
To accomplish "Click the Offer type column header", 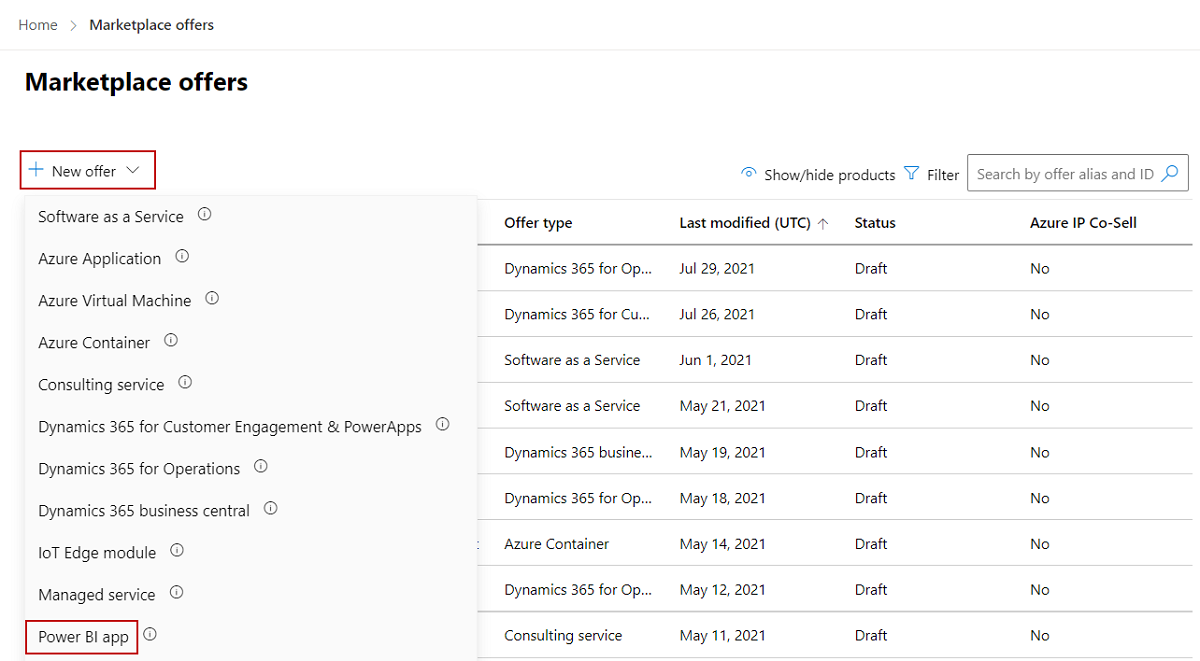I will 538,223.
